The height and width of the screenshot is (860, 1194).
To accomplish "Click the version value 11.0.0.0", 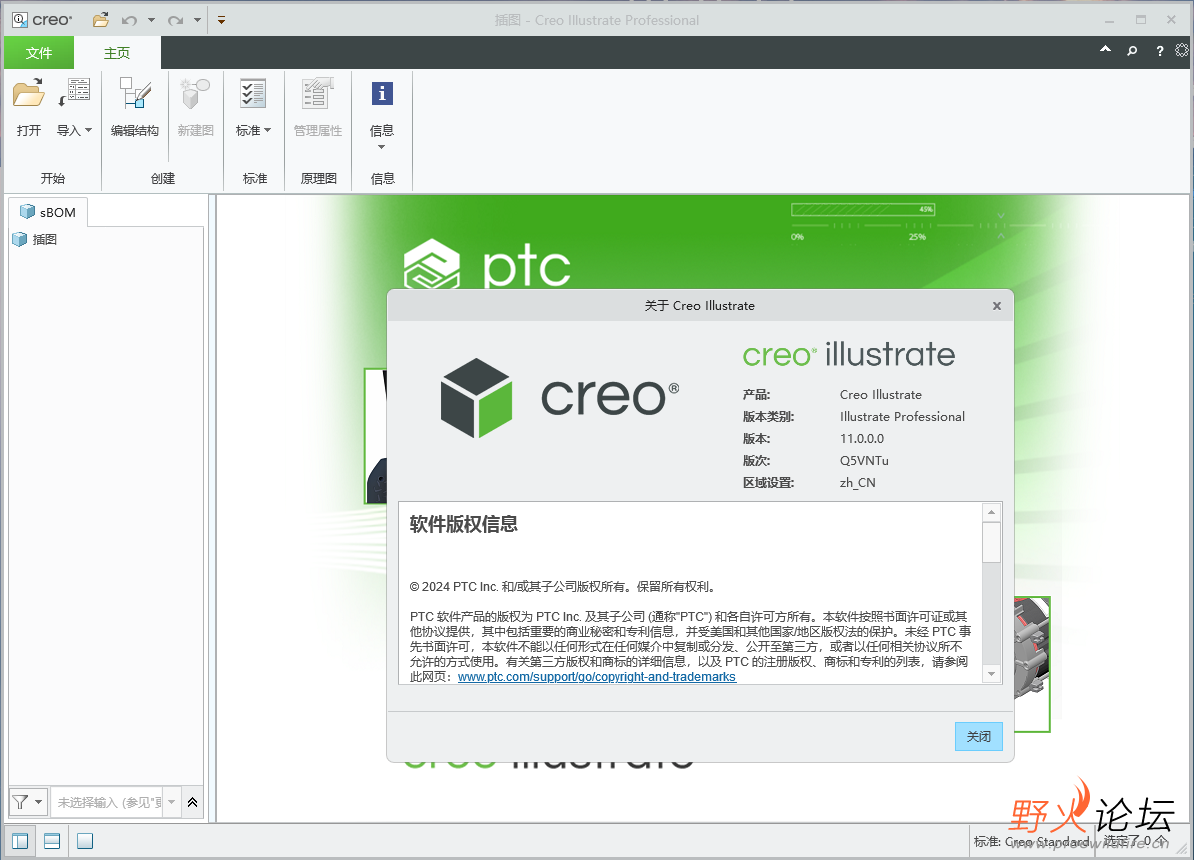I will click(x=861, y=439).
